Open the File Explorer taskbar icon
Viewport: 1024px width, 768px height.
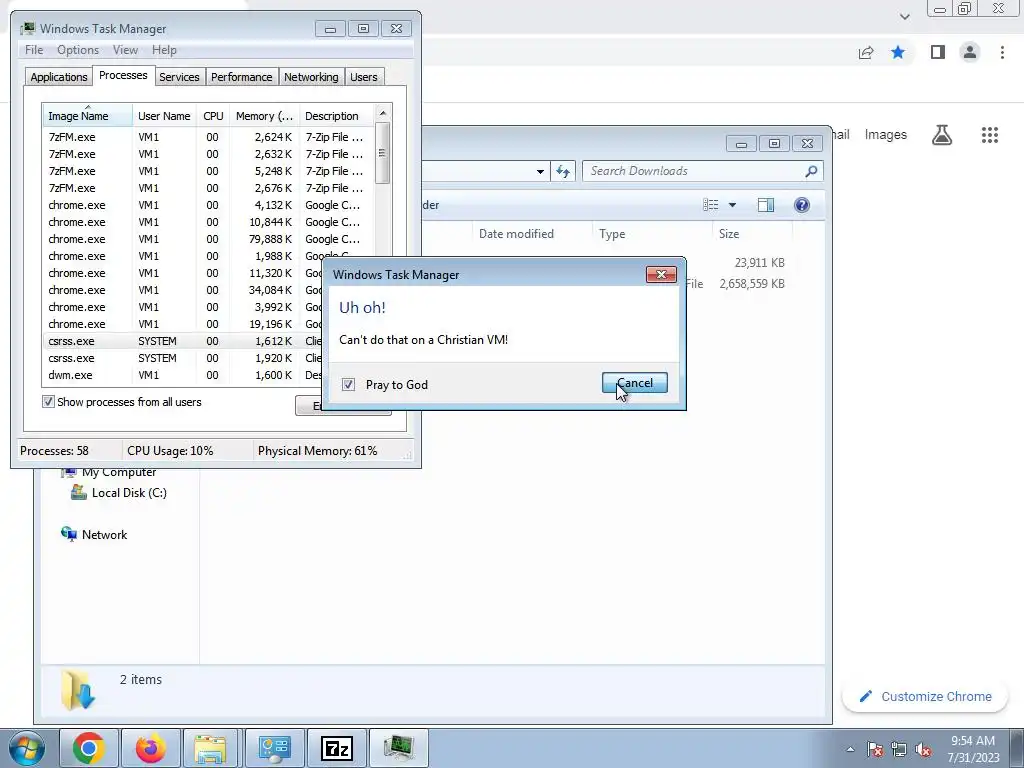point(212,748)
